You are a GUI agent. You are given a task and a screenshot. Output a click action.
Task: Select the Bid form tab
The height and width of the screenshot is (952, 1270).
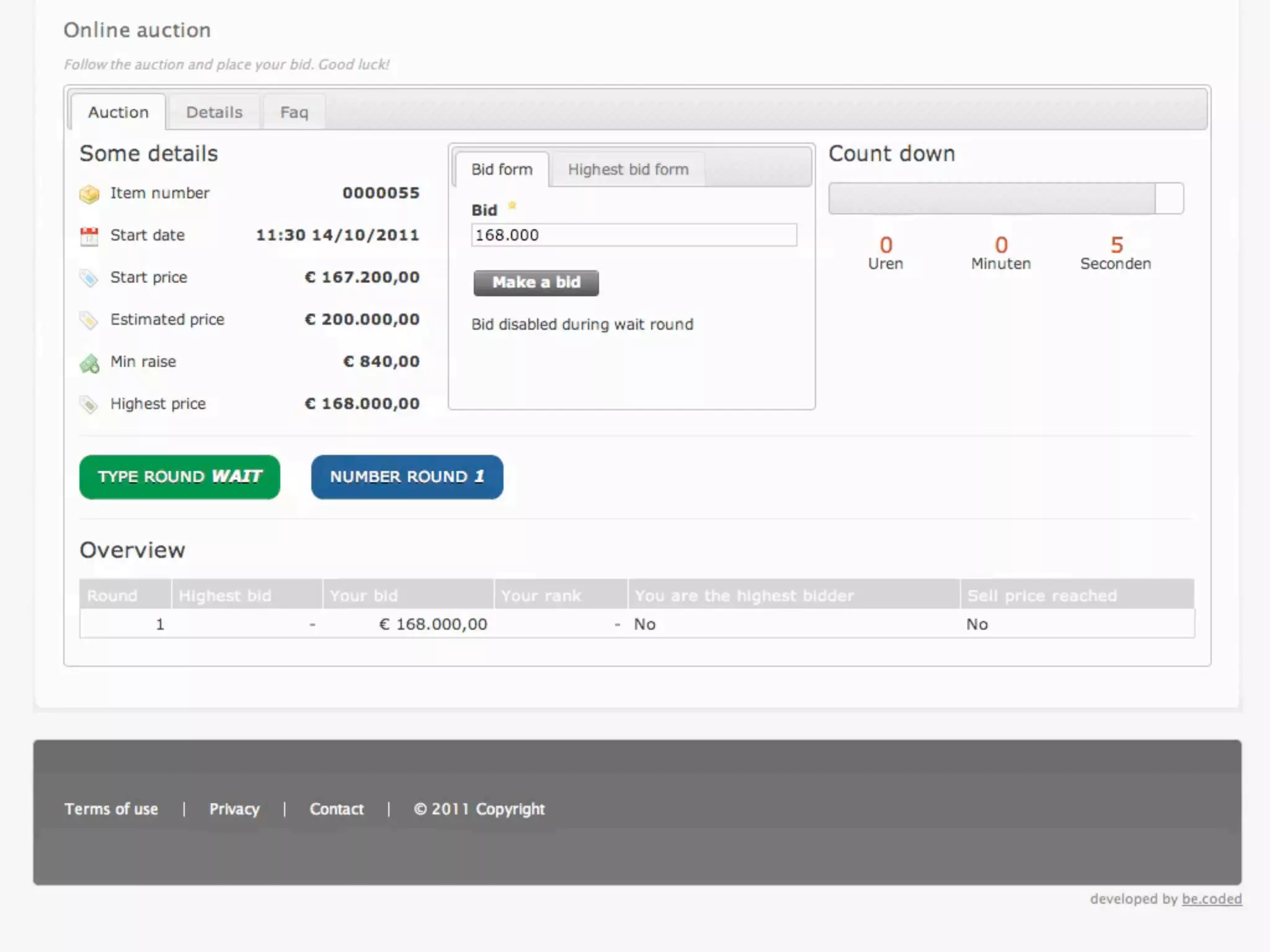[x=502, y=169]
